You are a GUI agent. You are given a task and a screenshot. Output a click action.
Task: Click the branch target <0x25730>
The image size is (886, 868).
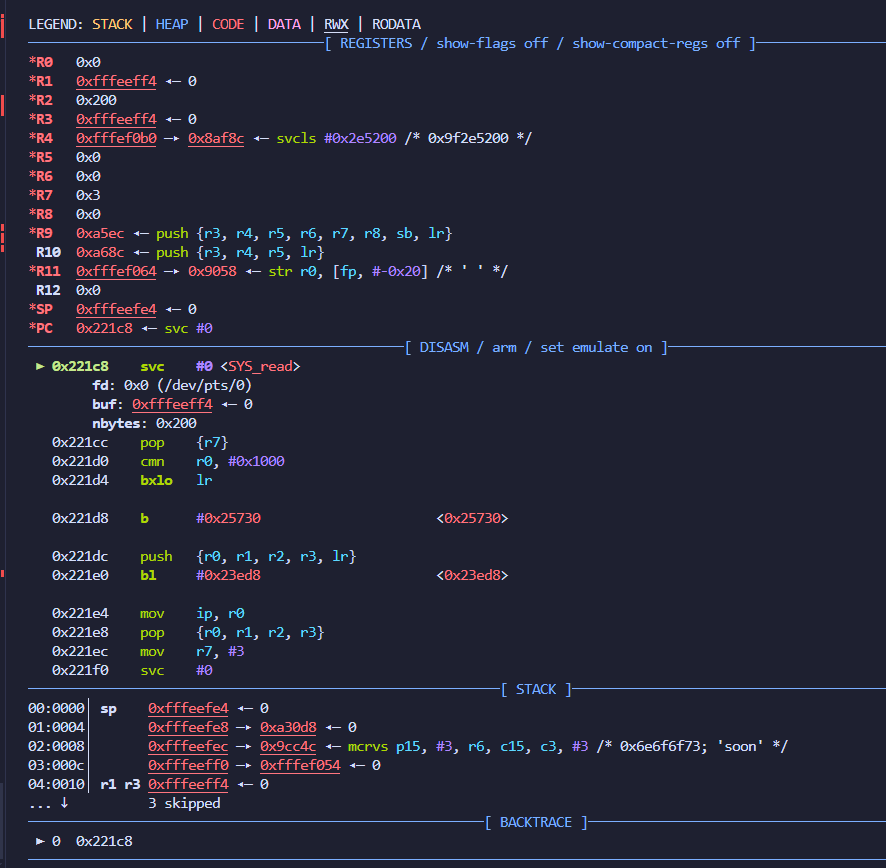472,518
